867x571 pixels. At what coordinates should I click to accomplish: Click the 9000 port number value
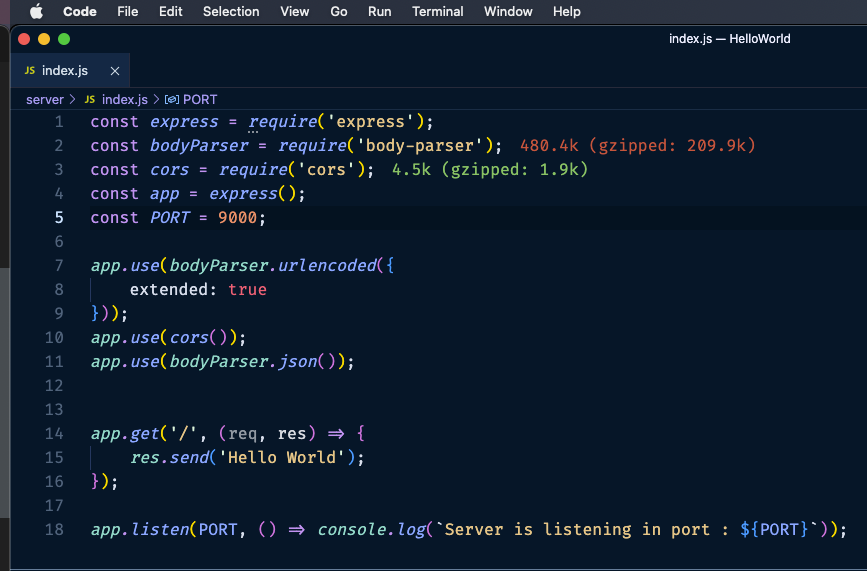(238, 218)
